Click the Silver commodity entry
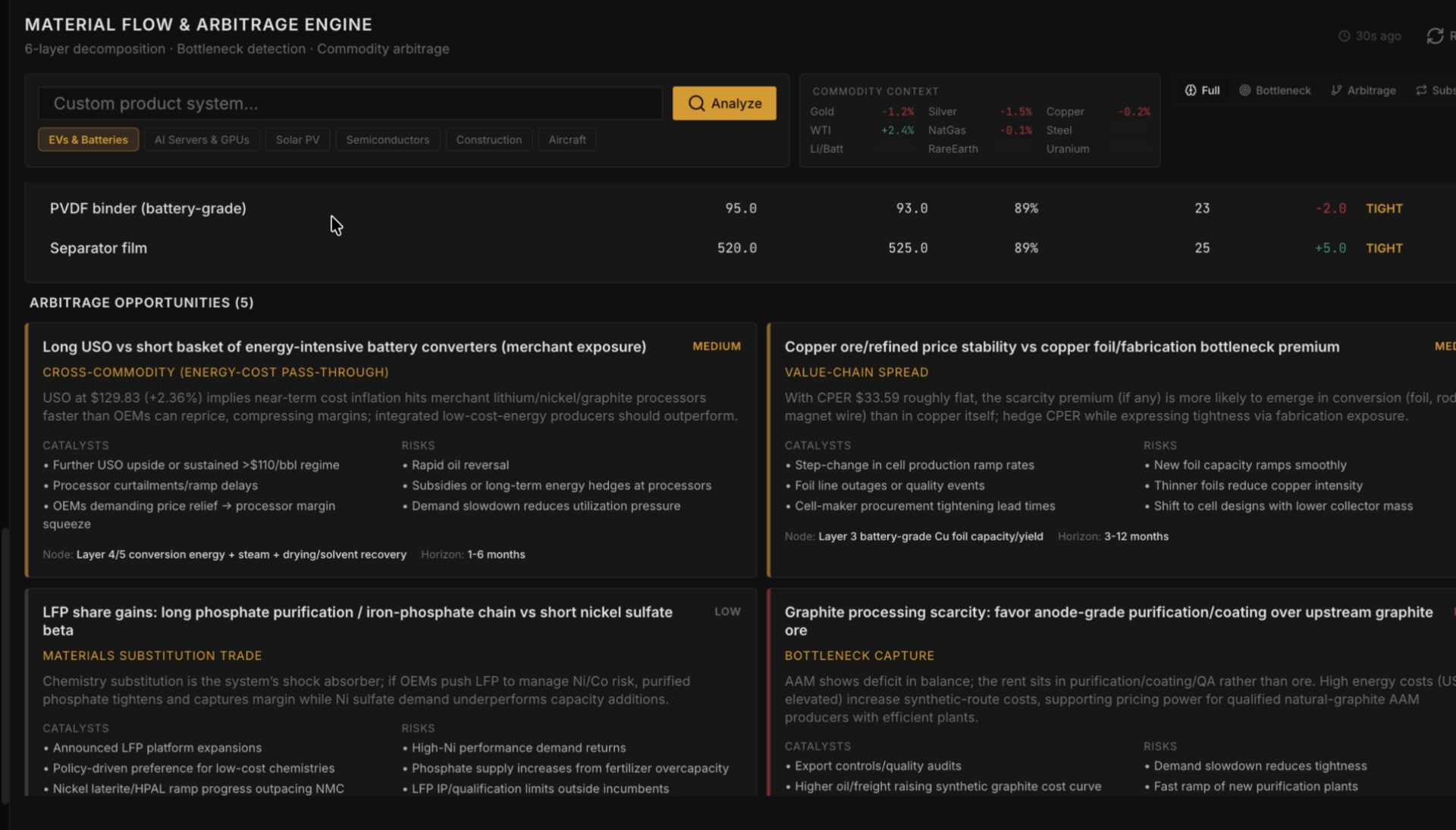The height and width of the screenshot is (830, 1456). pos(980,111)
